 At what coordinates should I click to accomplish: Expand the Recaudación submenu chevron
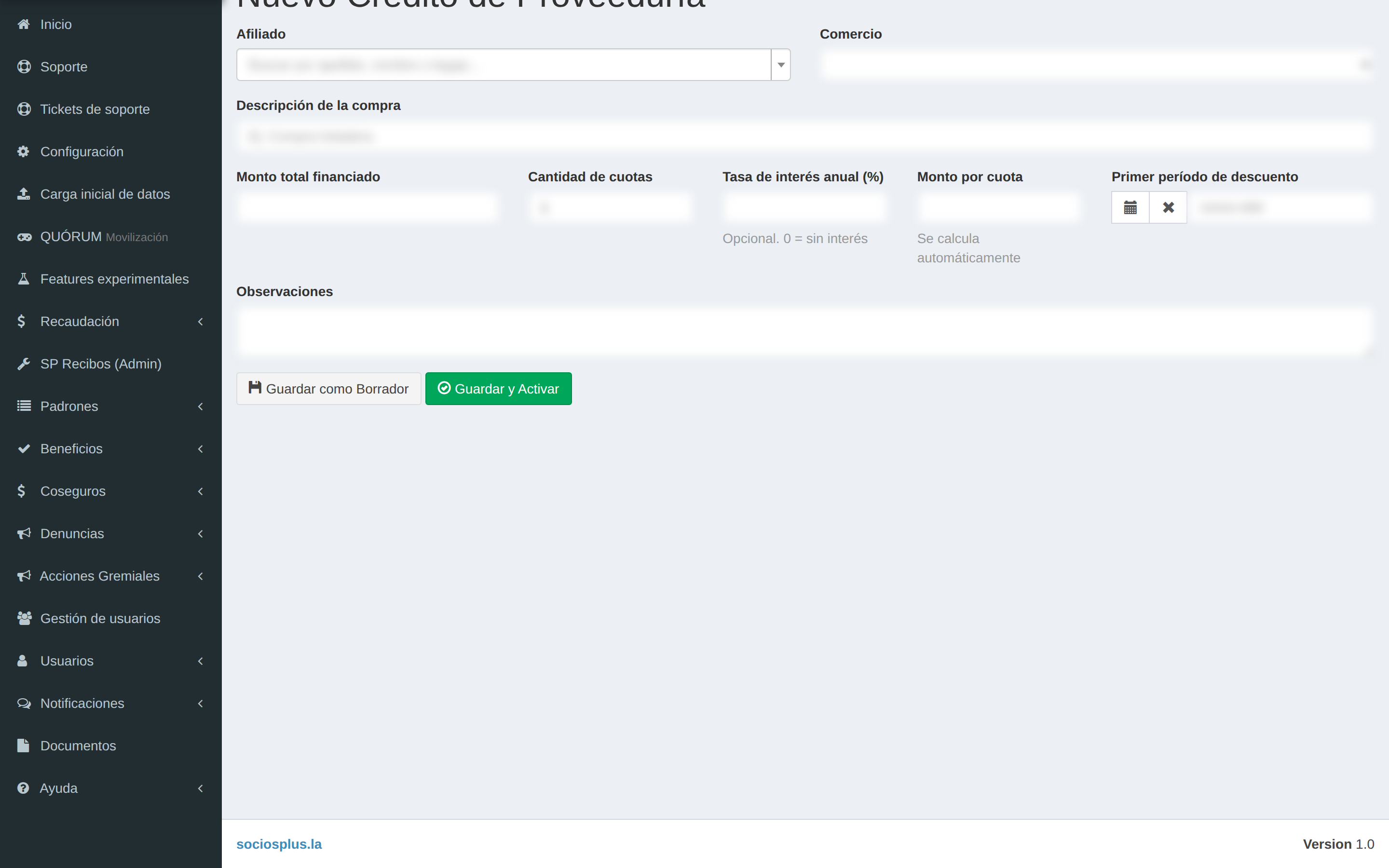click(200, 322)
